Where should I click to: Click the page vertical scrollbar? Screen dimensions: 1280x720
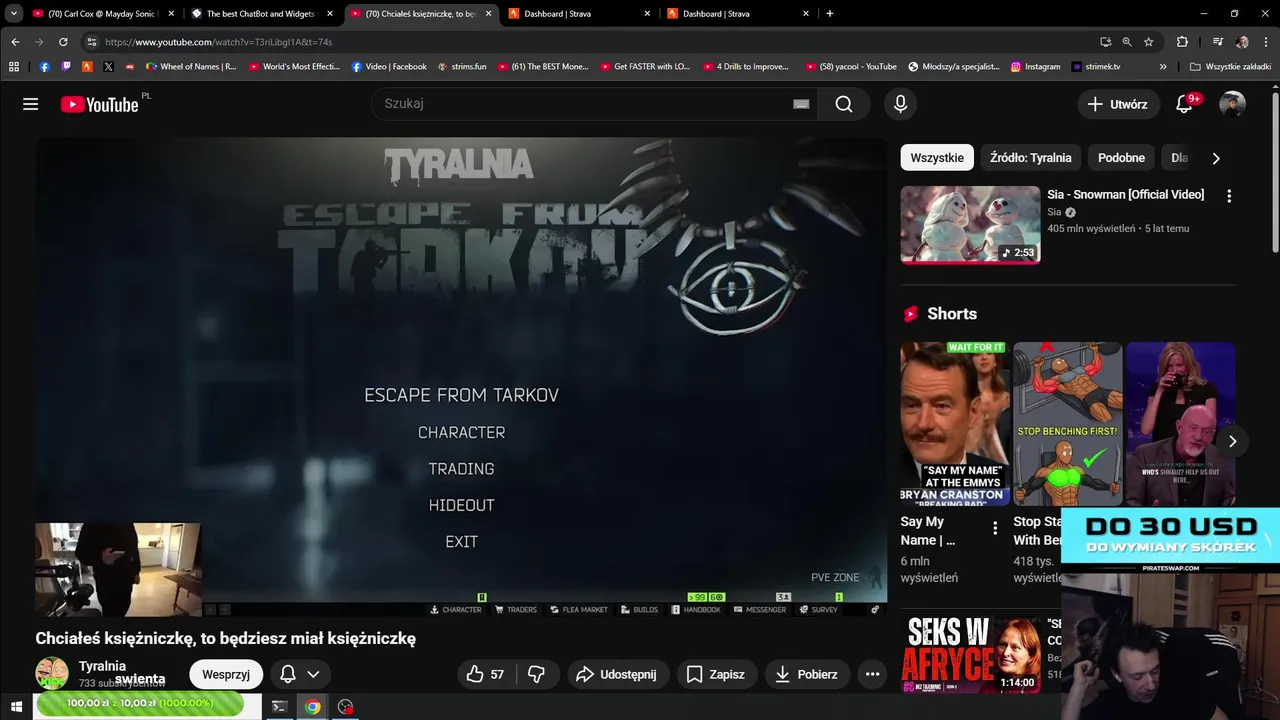point(1275,170)
